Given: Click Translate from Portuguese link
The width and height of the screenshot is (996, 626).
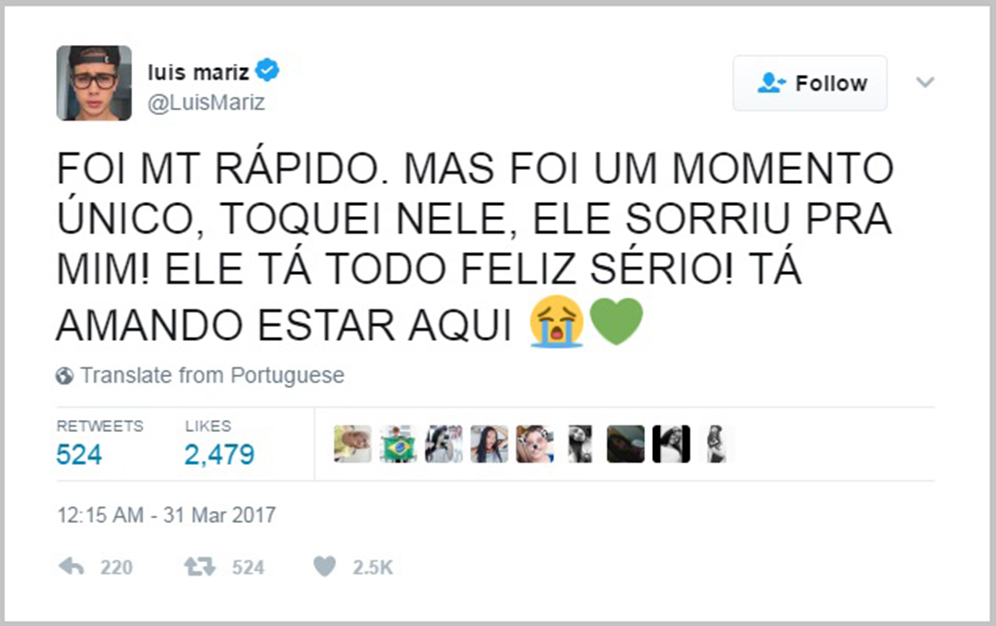Looking at the screenshot, I should point(212,376).
